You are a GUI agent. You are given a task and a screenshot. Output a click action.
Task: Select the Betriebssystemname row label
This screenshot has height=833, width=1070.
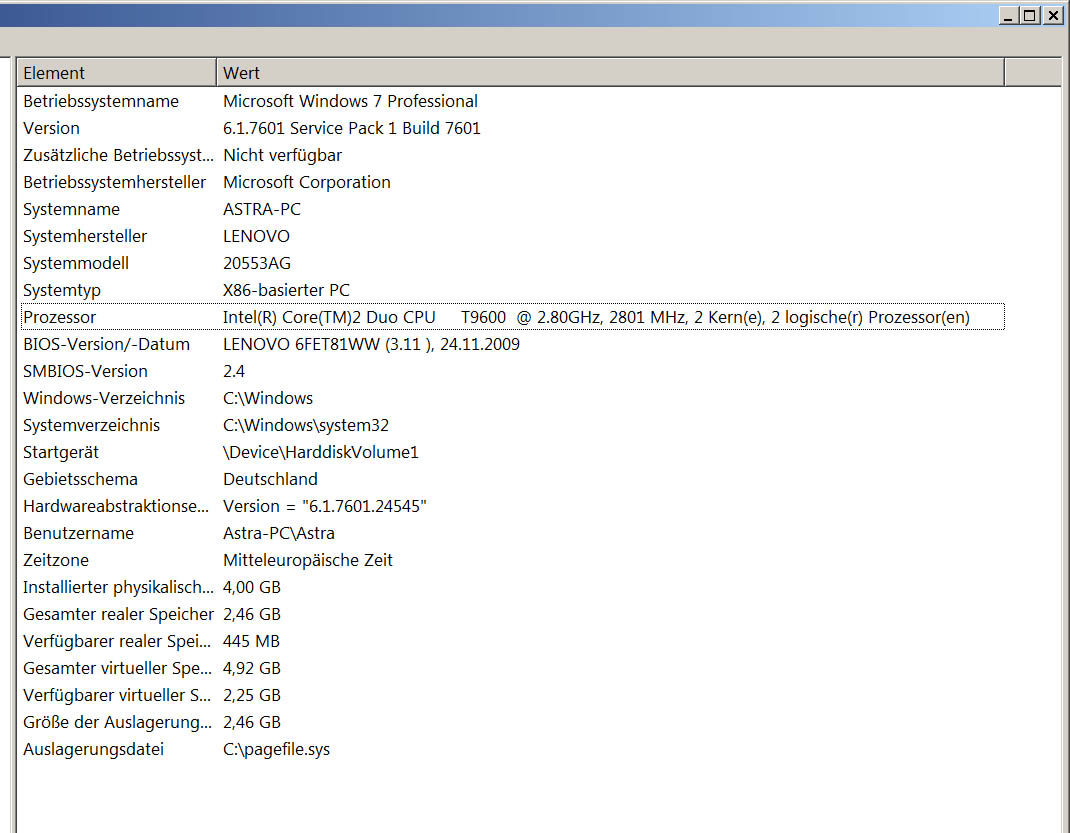pos(101,101)
